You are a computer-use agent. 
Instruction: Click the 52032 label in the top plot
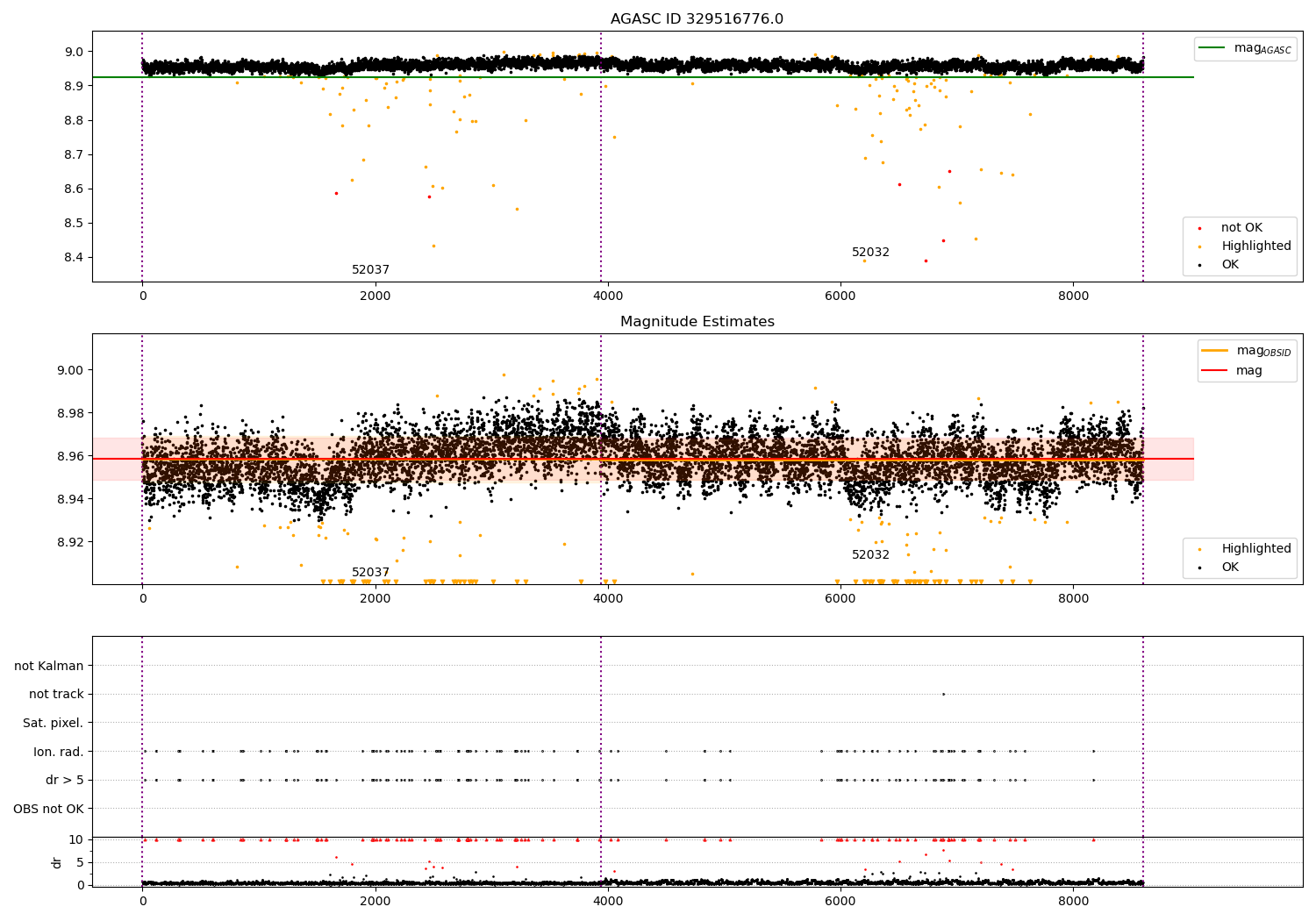[870, 253]
